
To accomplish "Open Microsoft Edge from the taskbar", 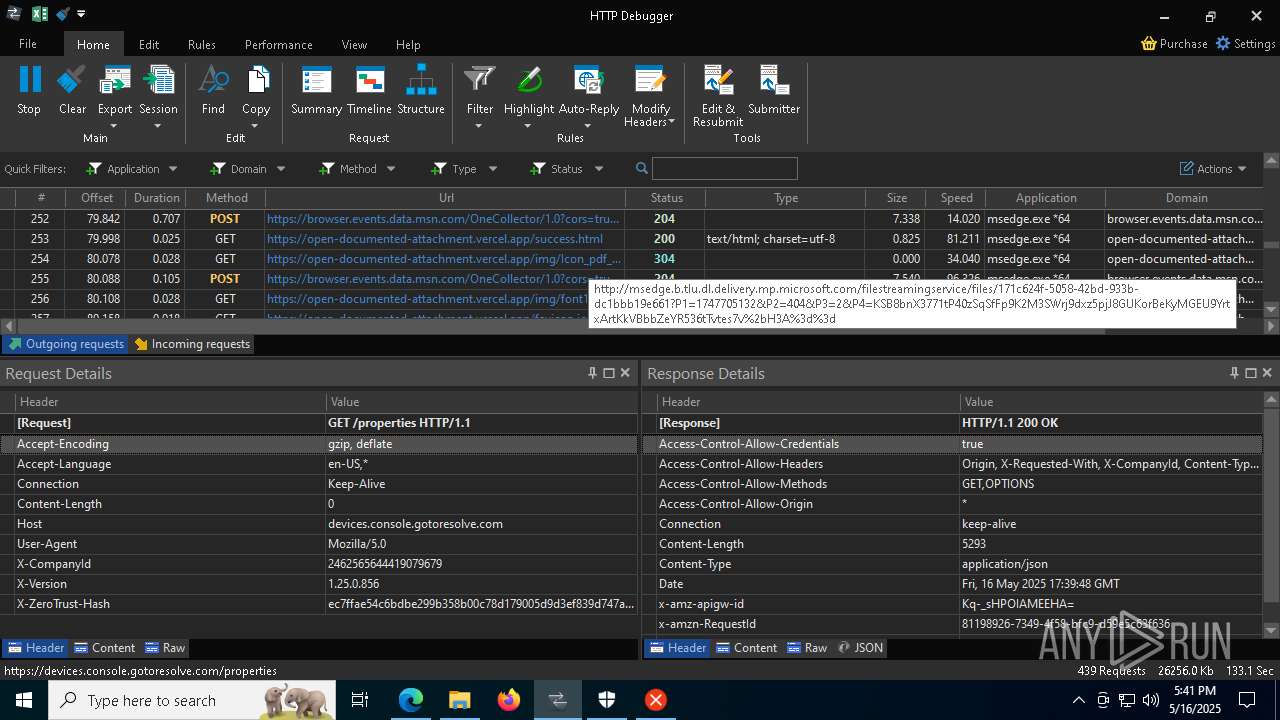I will (411, 700).
